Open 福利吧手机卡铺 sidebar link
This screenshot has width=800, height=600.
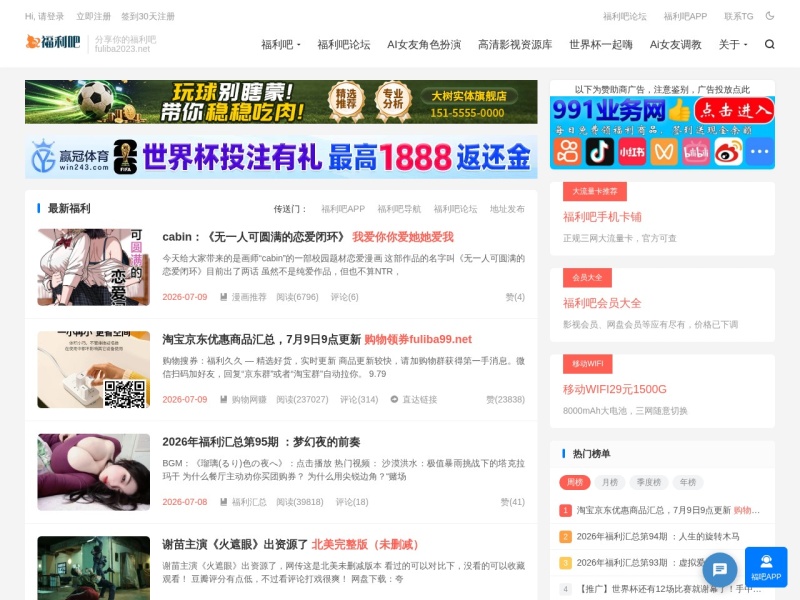click(602, 217)
